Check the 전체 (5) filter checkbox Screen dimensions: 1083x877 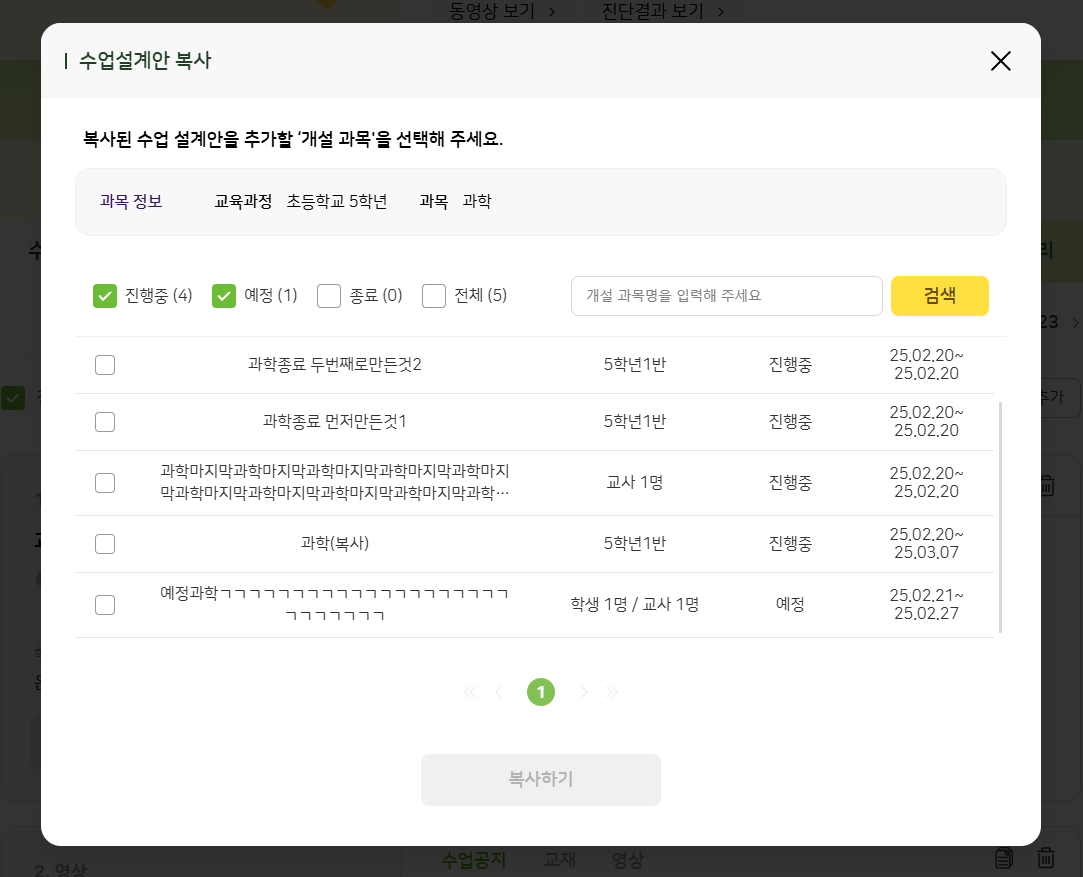tap(434, 296)
